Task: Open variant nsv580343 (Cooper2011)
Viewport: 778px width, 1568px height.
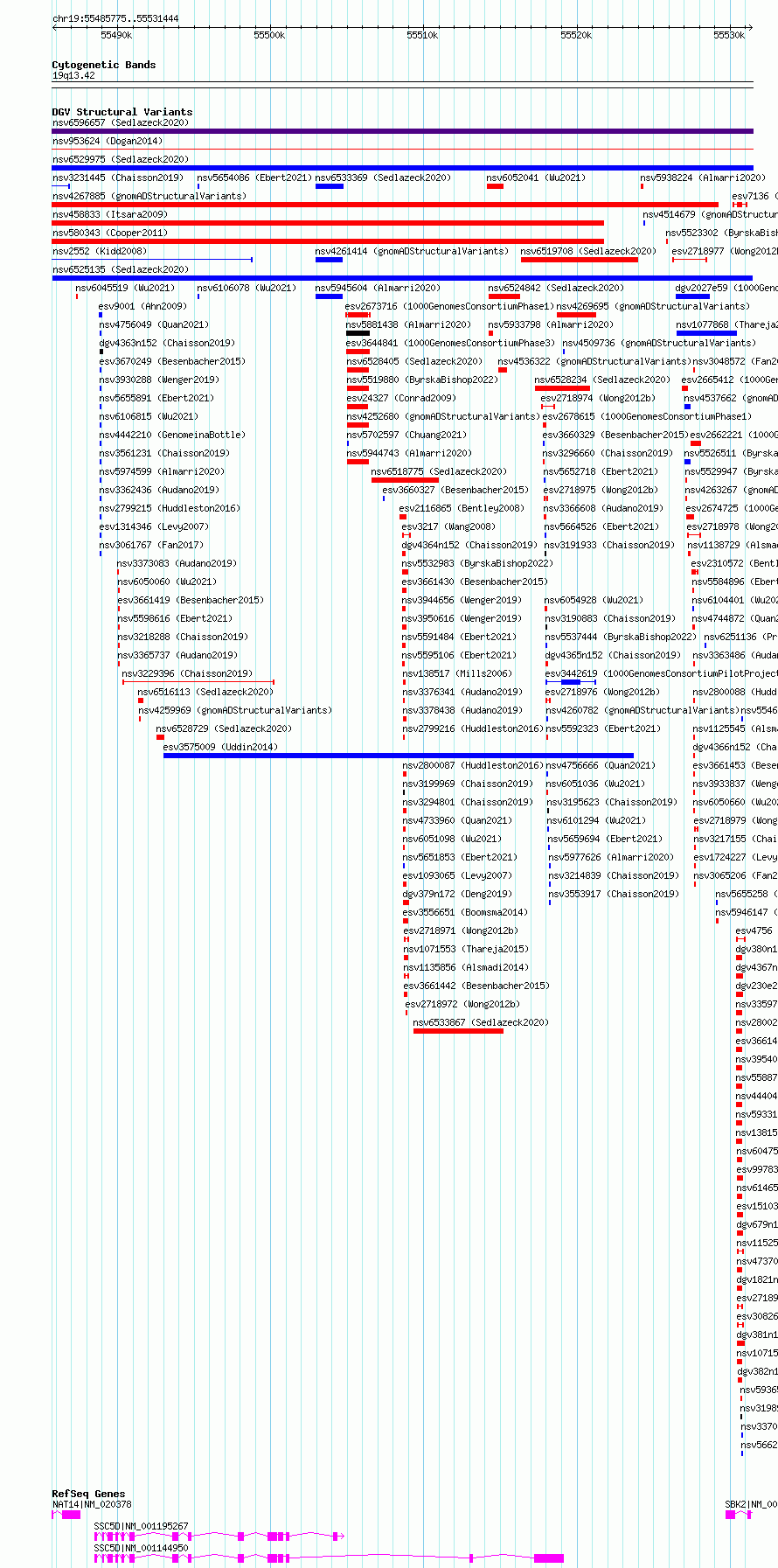Action: click(110, 233)
